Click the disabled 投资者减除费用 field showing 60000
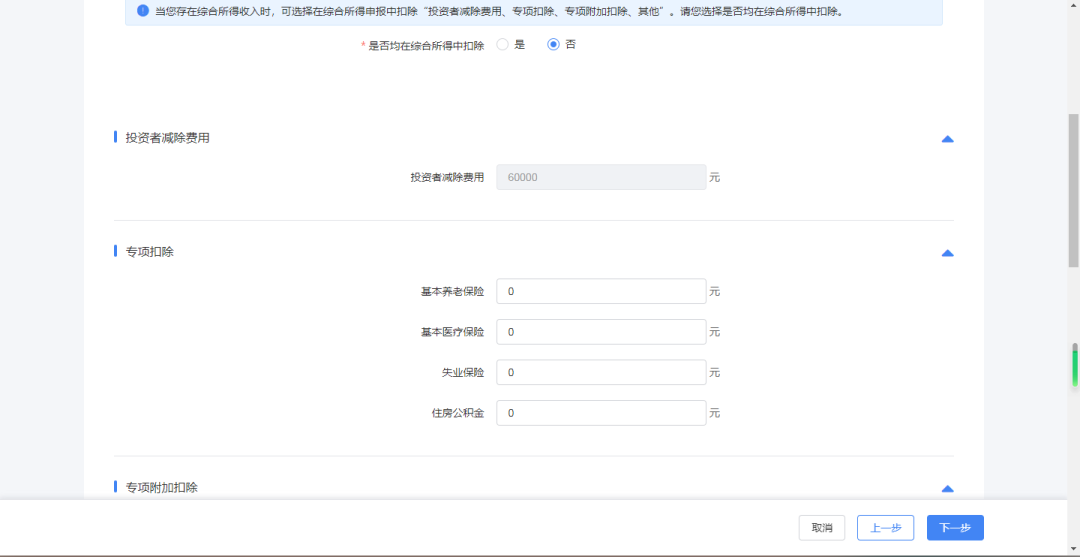 click(x=601, y=177)
